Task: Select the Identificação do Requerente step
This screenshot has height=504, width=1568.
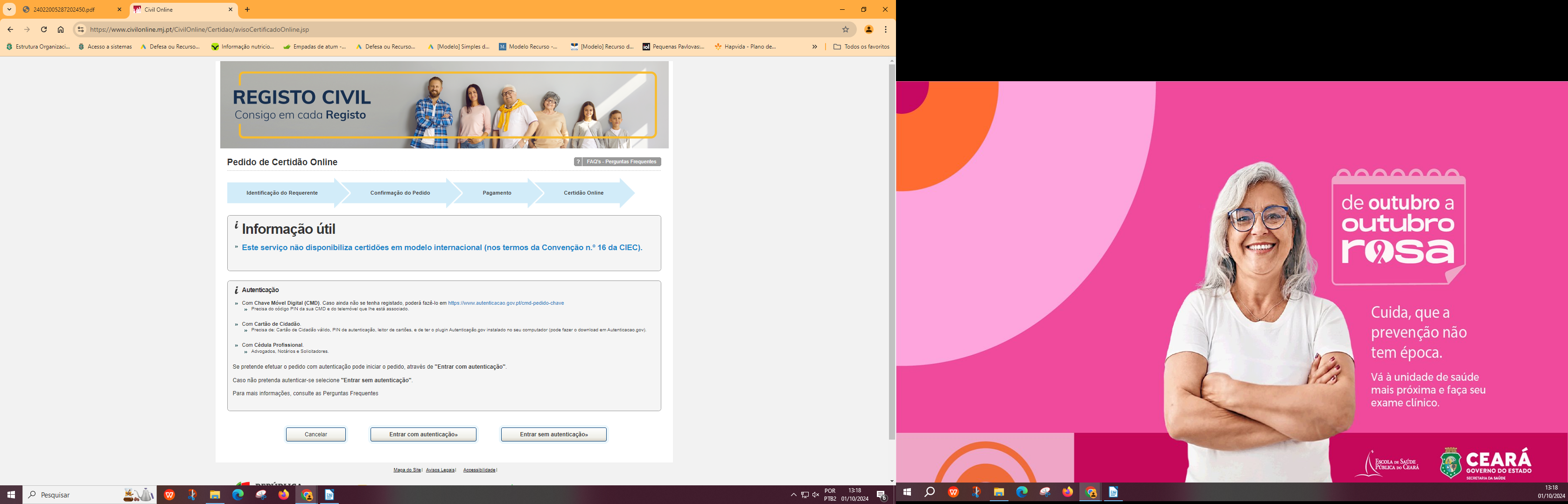Action: tap(282, 193)
